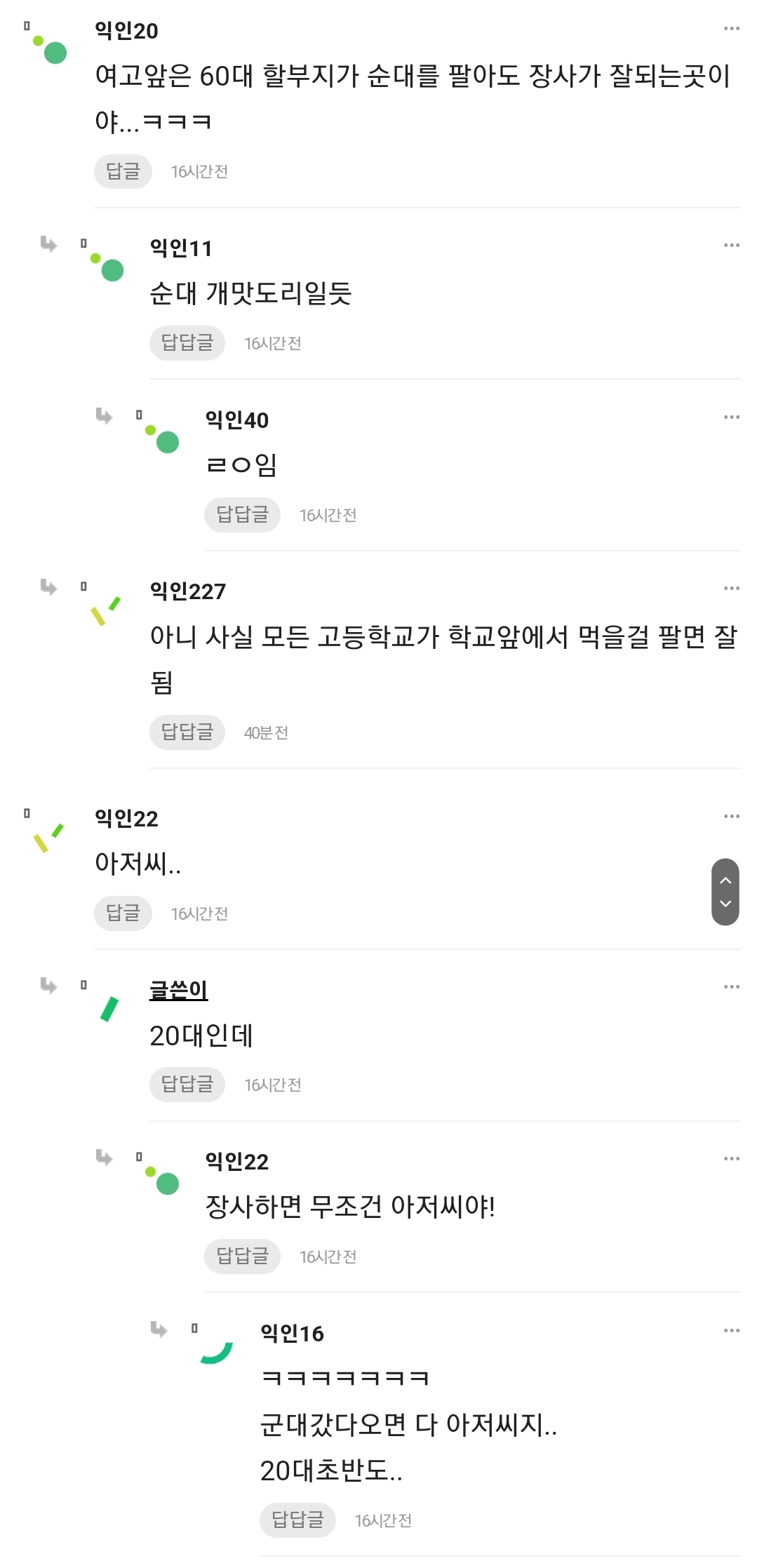This screenshot has height=1568, width=757.
Task: Tap 답답글 under the 20대인데 reply
Action: pyautogui.click(x=187, y=1085)
